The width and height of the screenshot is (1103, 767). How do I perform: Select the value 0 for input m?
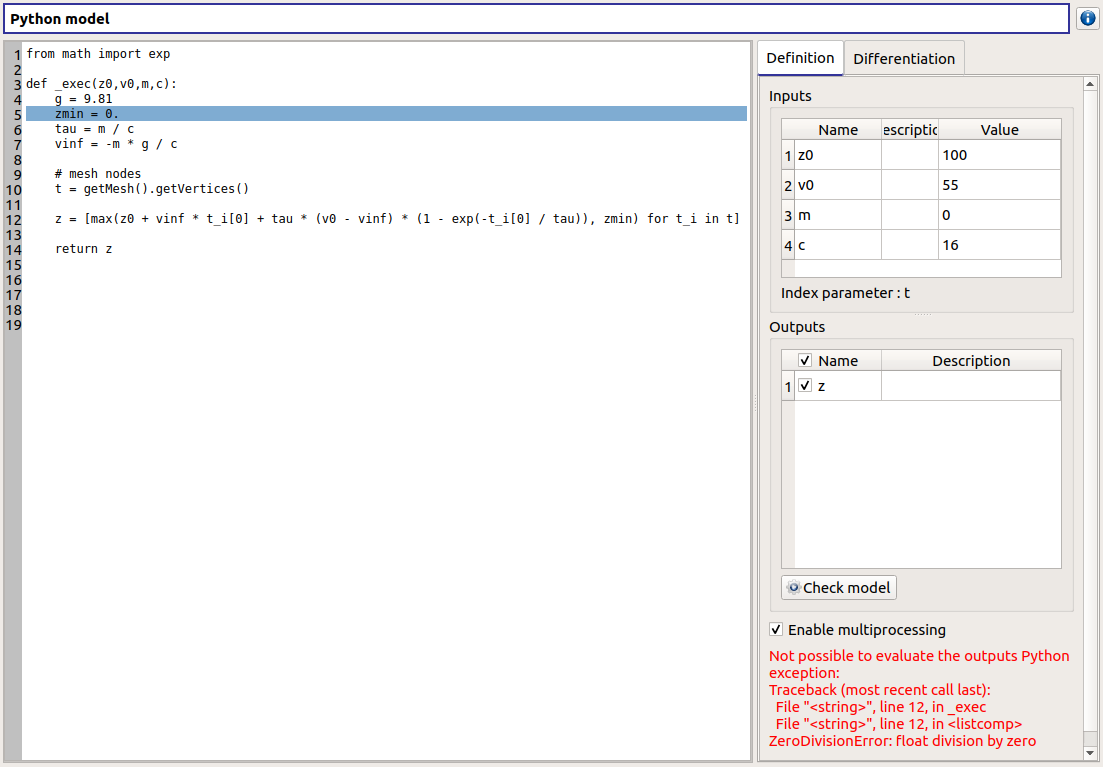[997, 215]
